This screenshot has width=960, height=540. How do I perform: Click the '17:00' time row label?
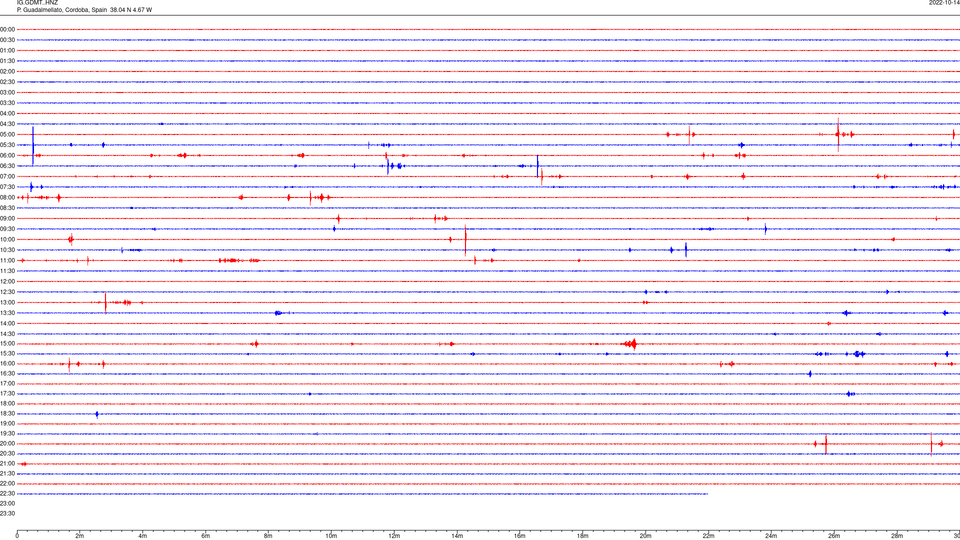(x=7, y=383)
